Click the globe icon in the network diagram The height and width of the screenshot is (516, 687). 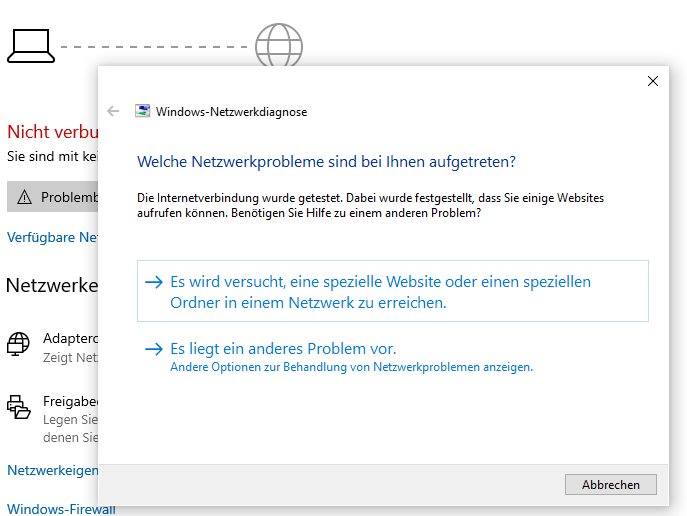279,45
